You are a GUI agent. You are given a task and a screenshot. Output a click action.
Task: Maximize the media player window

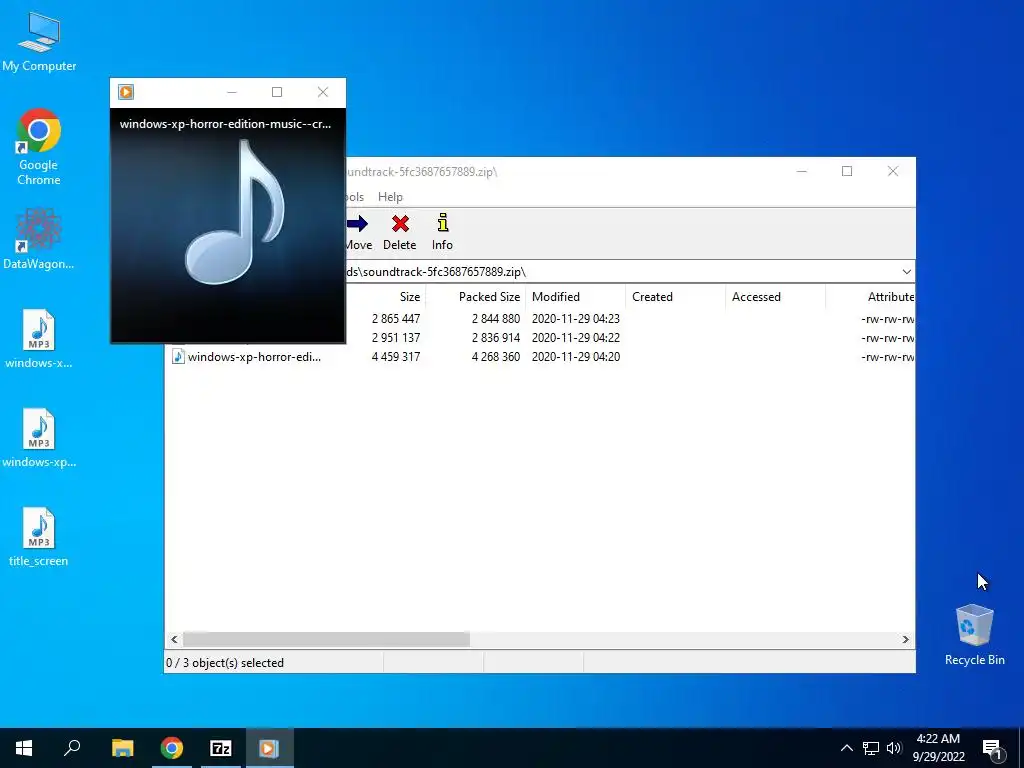(277, 92)
